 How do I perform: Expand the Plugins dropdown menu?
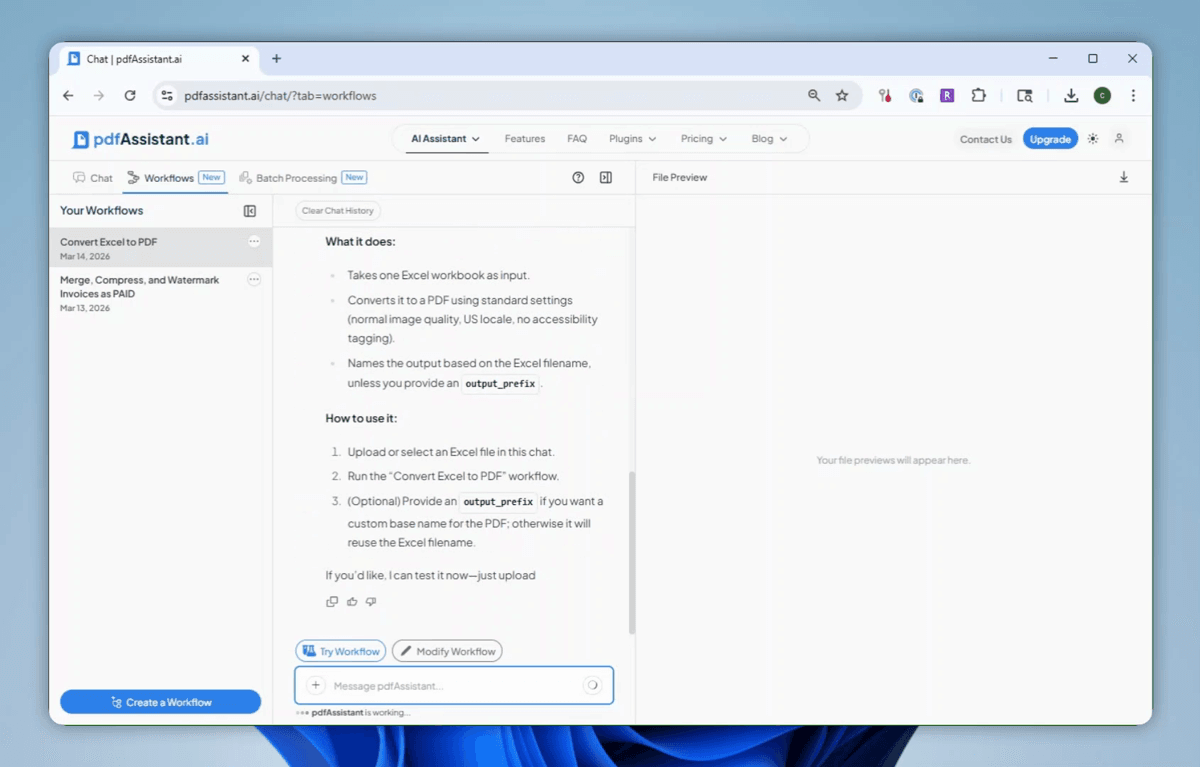pyautogui.click(x=633, y=139)
